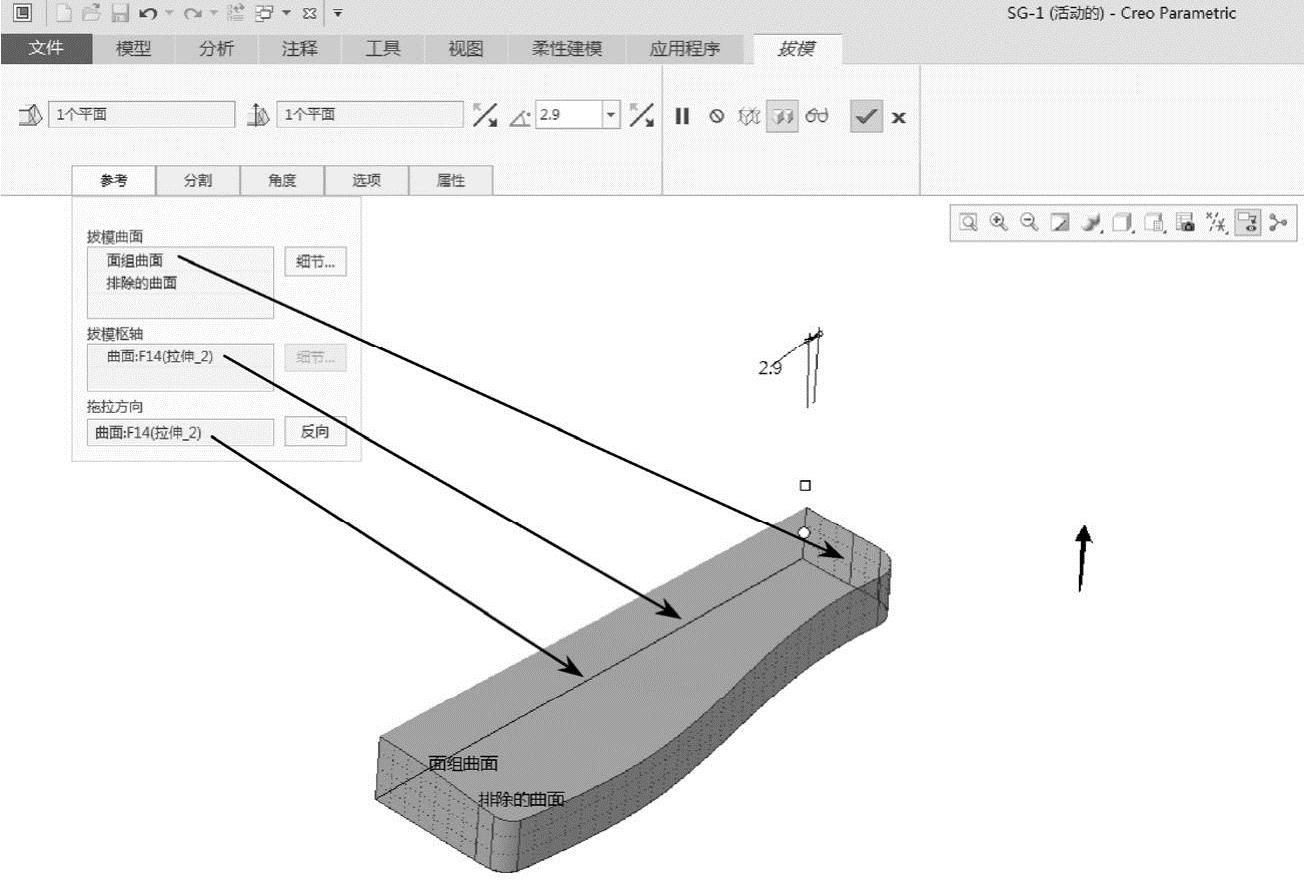The width and height of the screenshot is (1304, 889).
Task: Click the 反向 button to reverse direction
Action: [315, 432]
